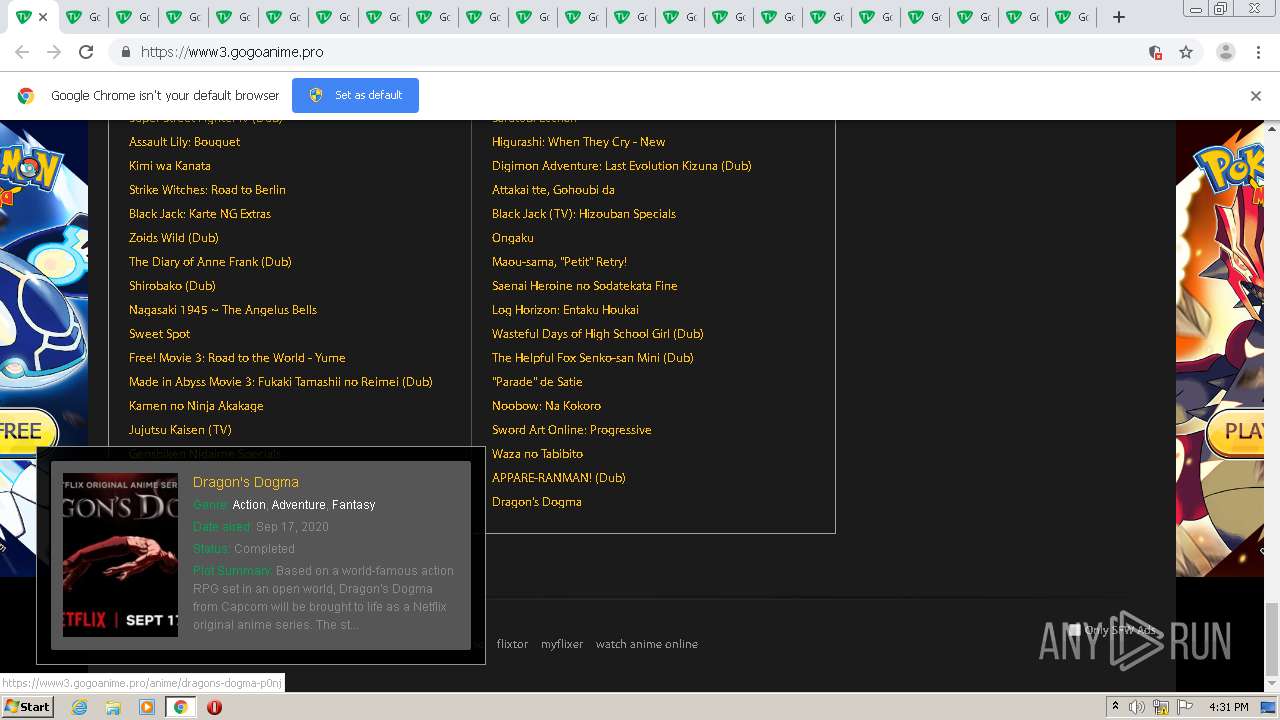Reload the current page
Screen dimensions: 1280x720
[86, 52]
